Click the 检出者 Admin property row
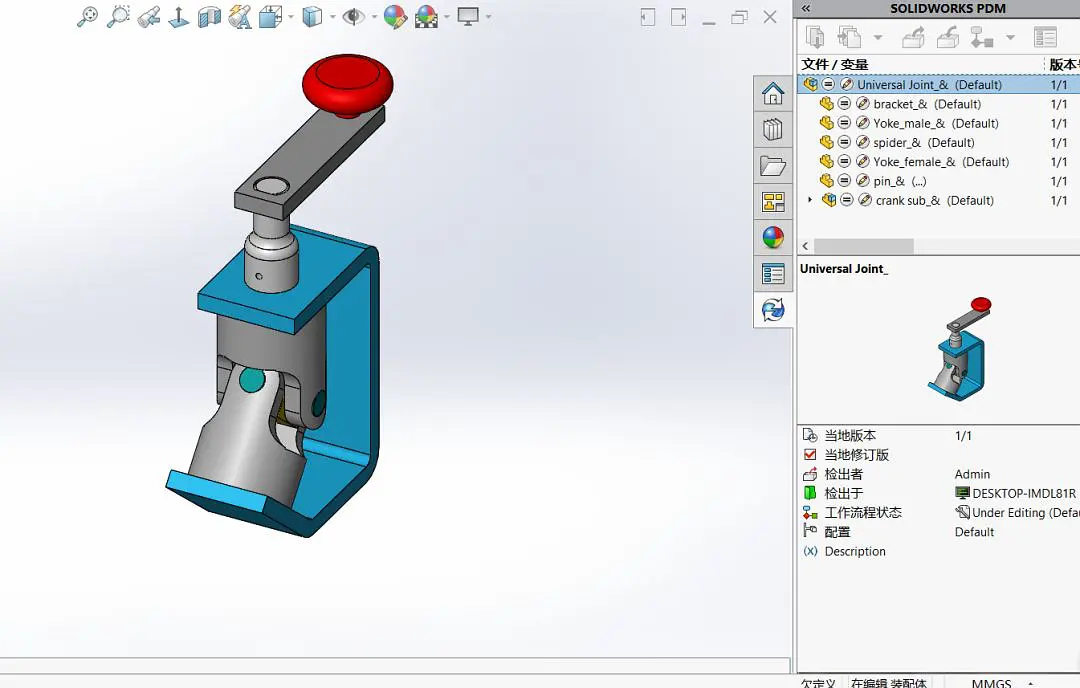1080x688 pixels. coord(938,474)
